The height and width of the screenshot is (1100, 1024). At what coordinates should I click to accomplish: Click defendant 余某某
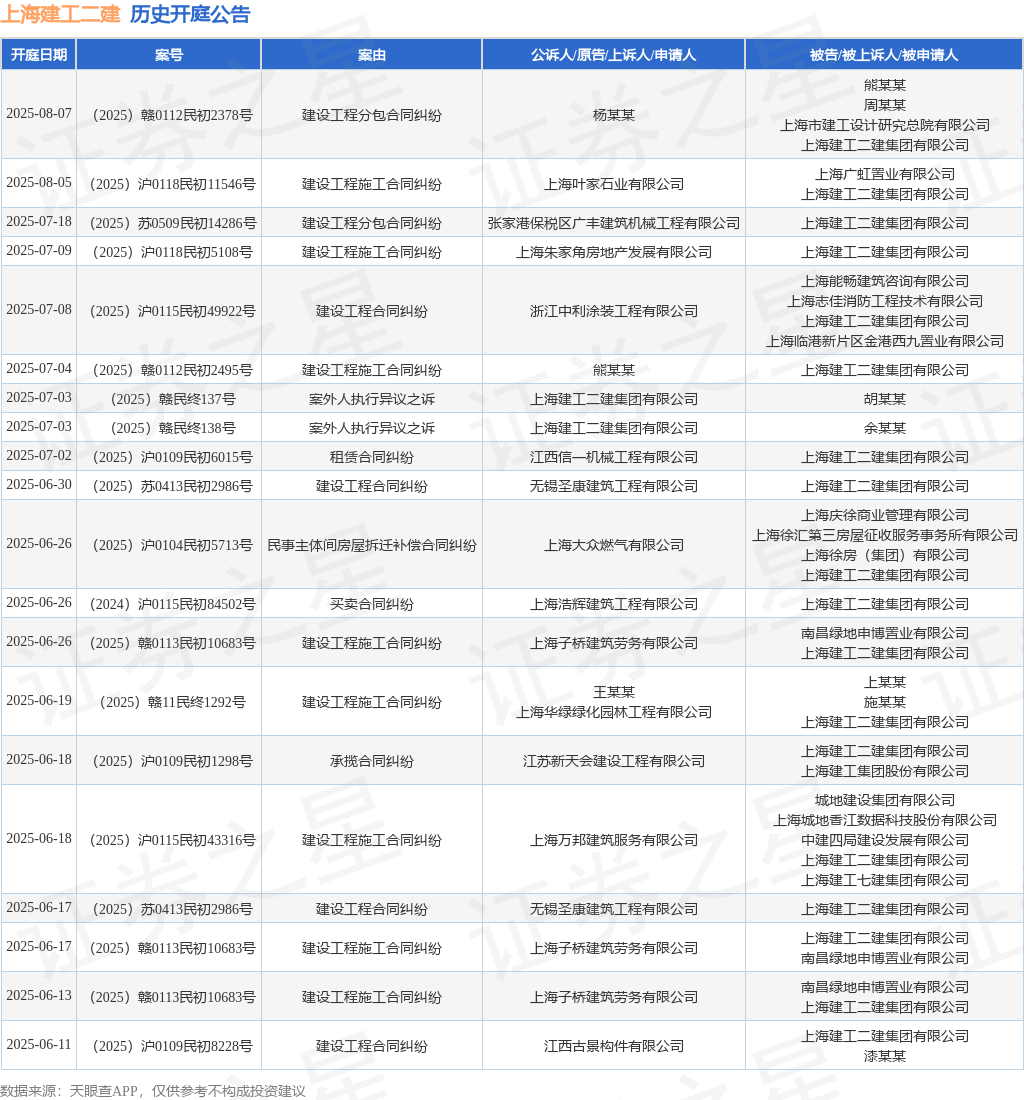(884, 428)
